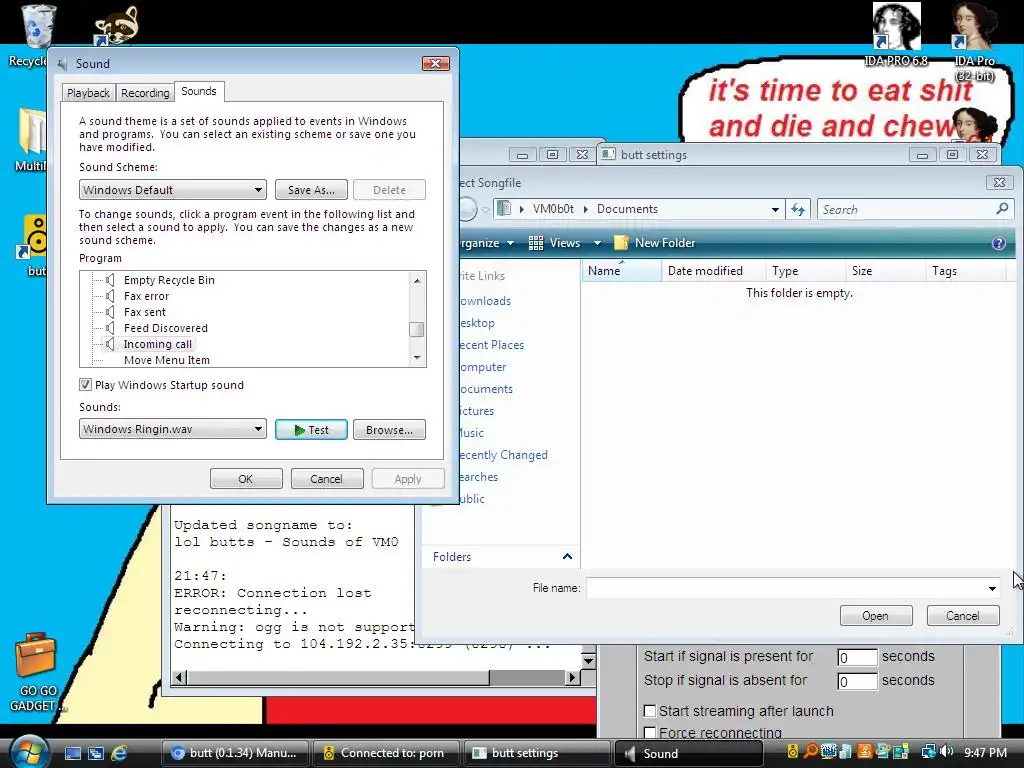Enable Start streaming after launch
1024x768 pixels.
click(650, 711)
